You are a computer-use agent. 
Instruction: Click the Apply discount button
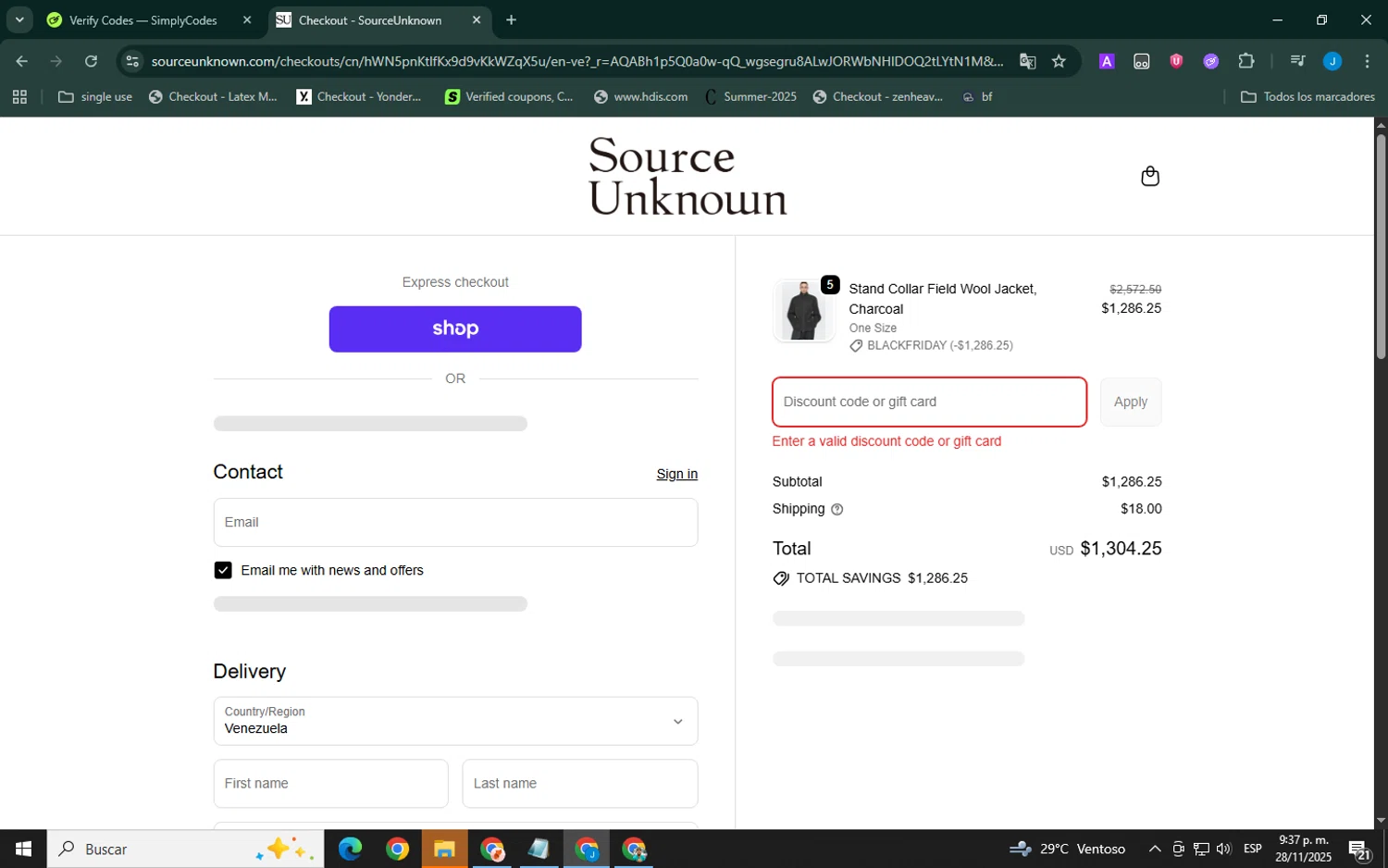[1131, 402]
